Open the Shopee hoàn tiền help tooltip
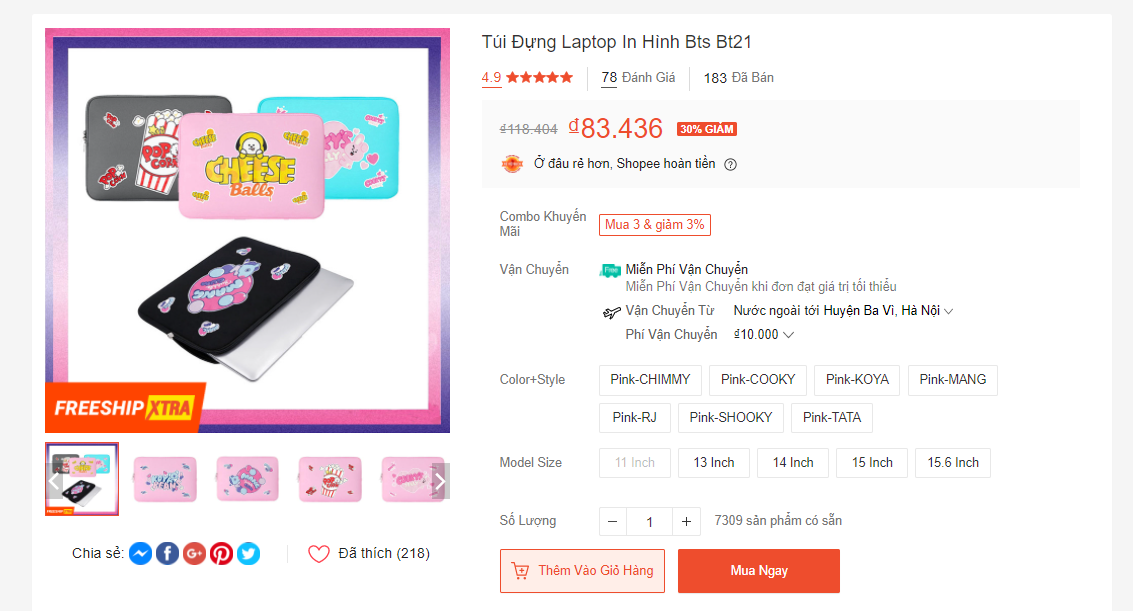Viewport: 1133px width, 611px height. pos(730,164)
